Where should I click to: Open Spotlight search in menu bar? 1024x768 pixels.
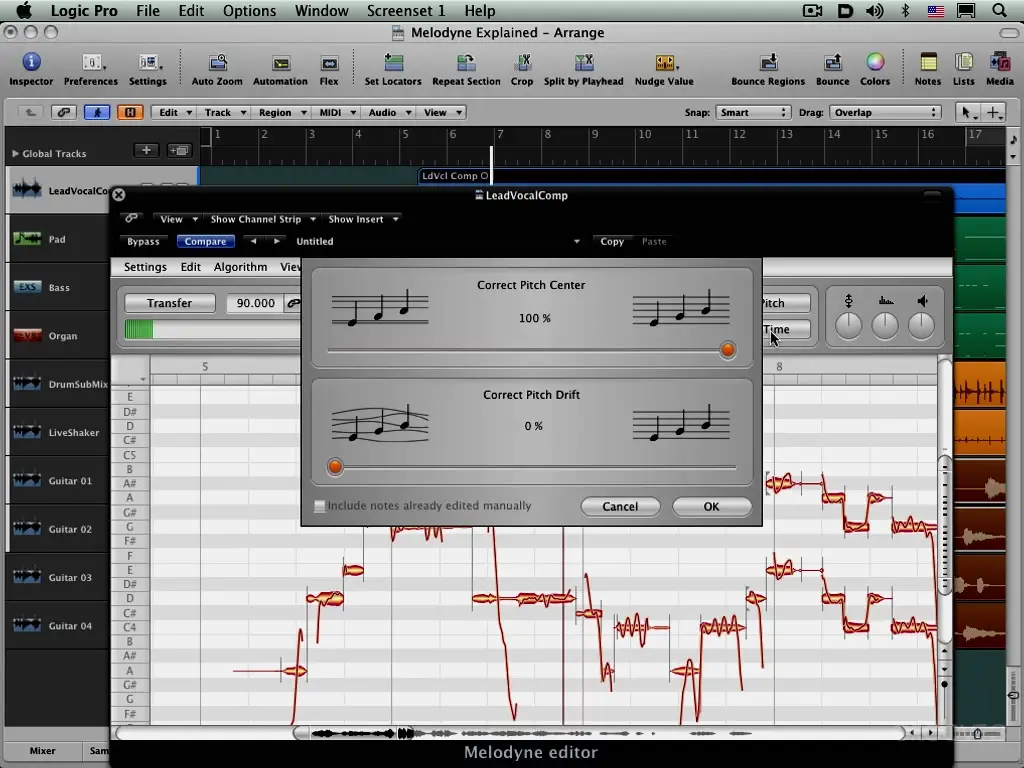[x=999, y=10]
